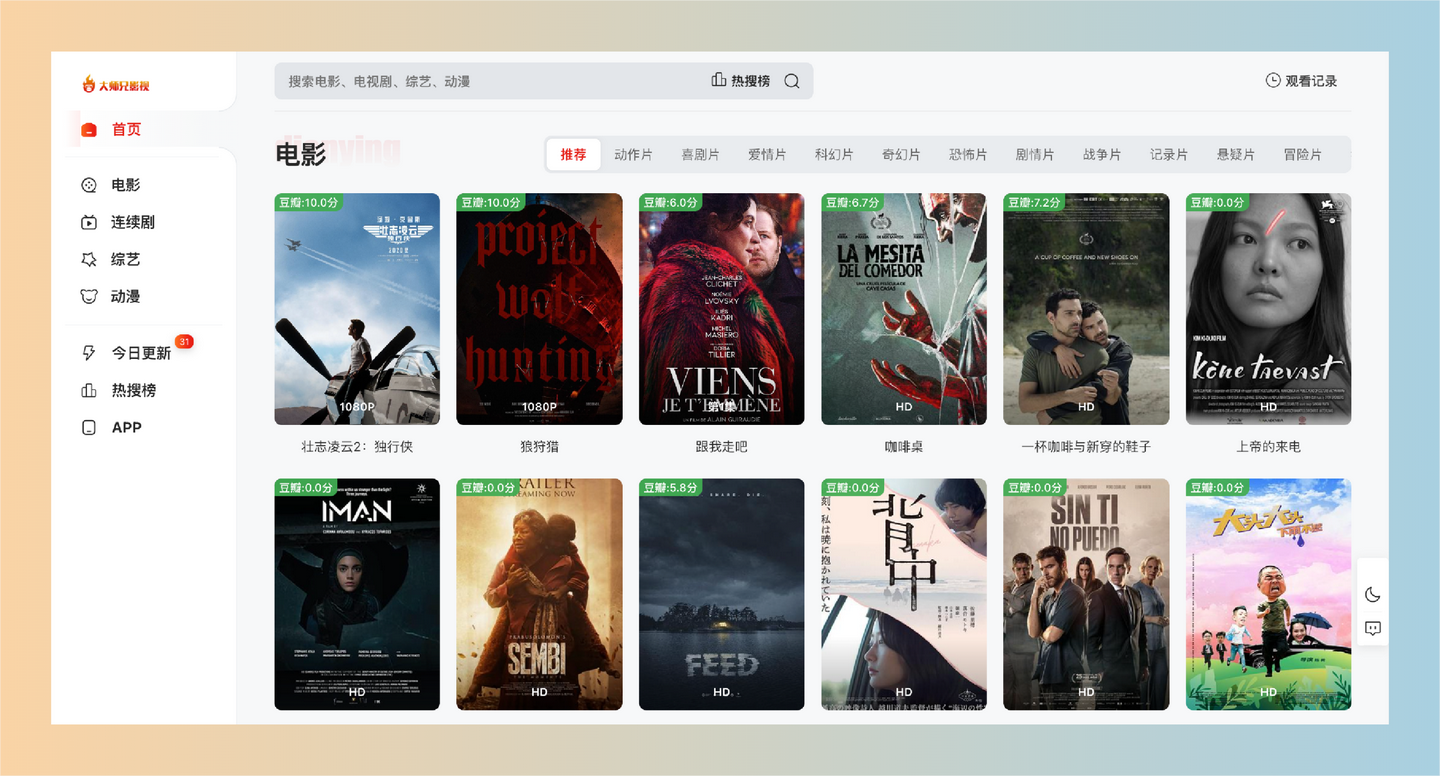Image resolution: width=1440 pixels, height=776 pixels.
Task: Select the 推荐 tab
Action: click(x=573, y=154)
